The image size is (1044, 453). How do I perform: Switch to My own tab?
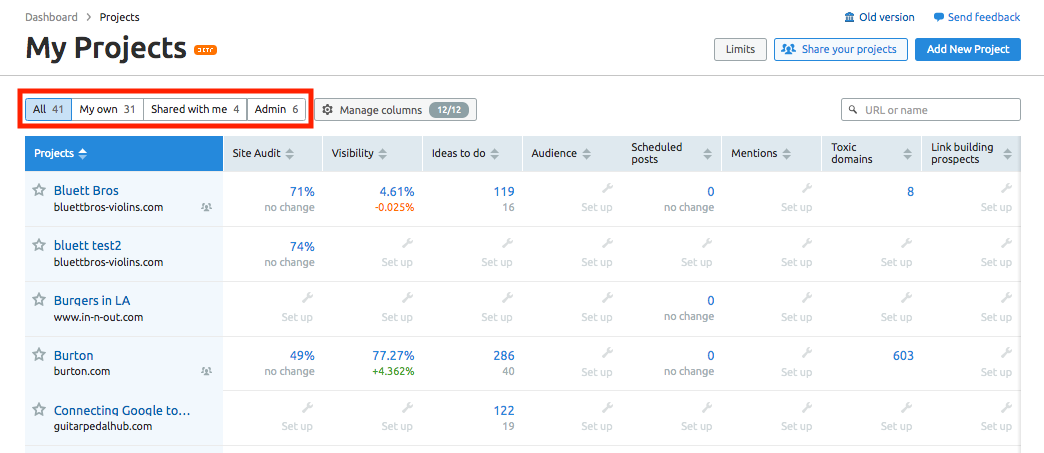108,109
